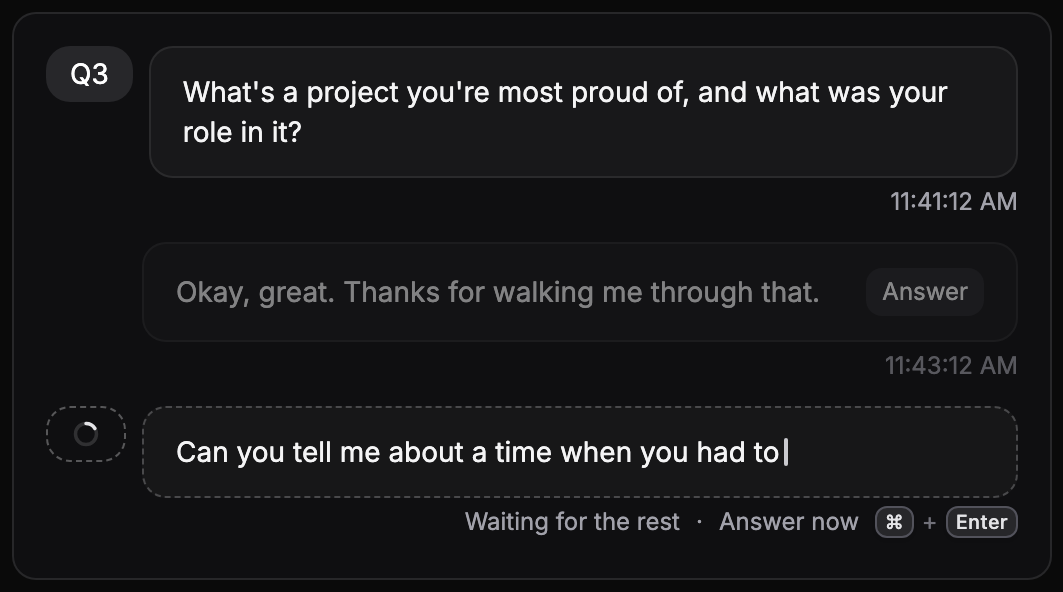Image resolution: width=1063 pixels, height=592 pixels.
Task: Open the Q3 "project you're most proud of" bubble
Action: pos(583,112)
